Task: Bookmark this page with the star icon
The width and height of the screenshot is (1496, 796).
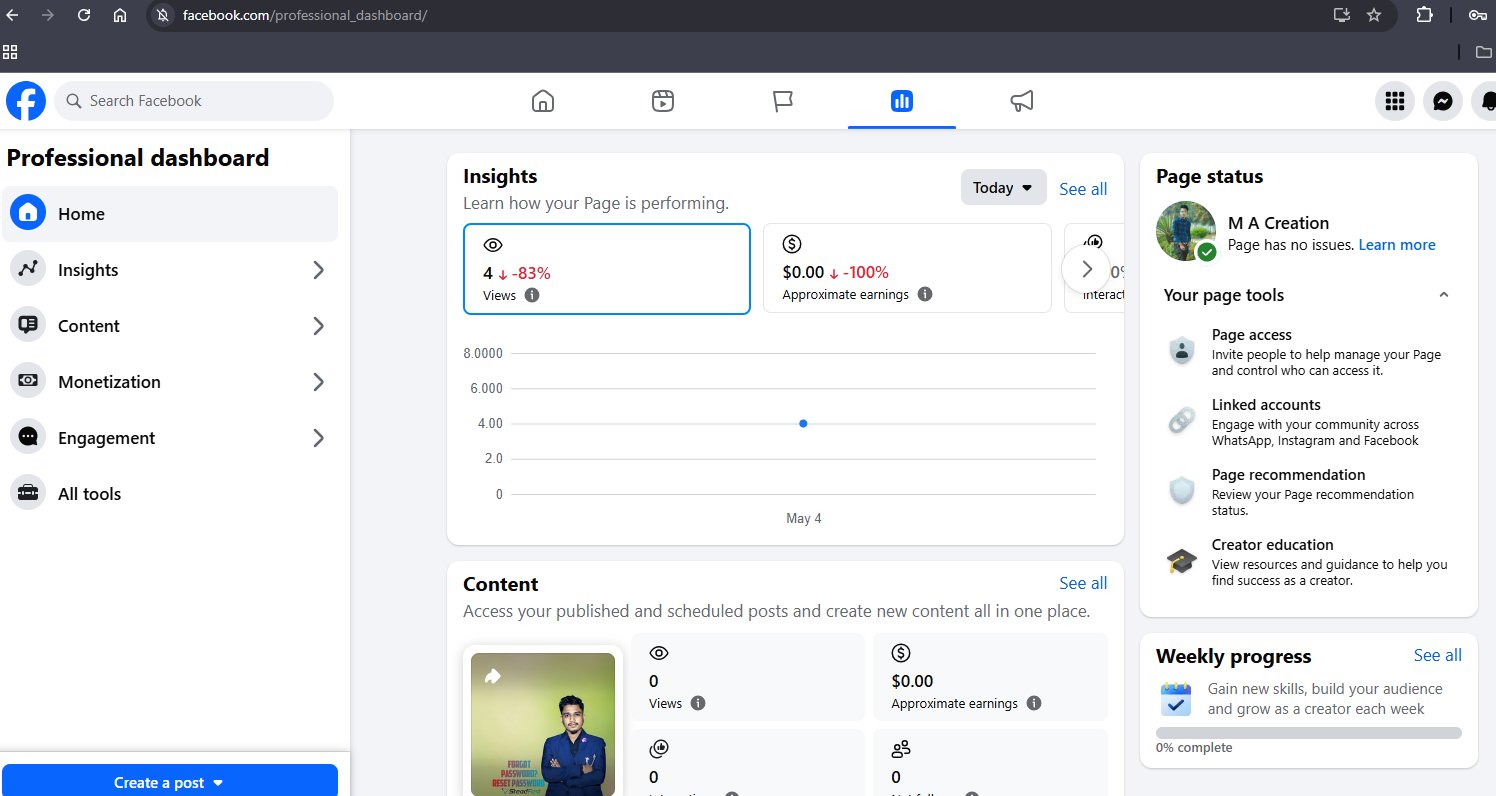Action: [1374, 15]
